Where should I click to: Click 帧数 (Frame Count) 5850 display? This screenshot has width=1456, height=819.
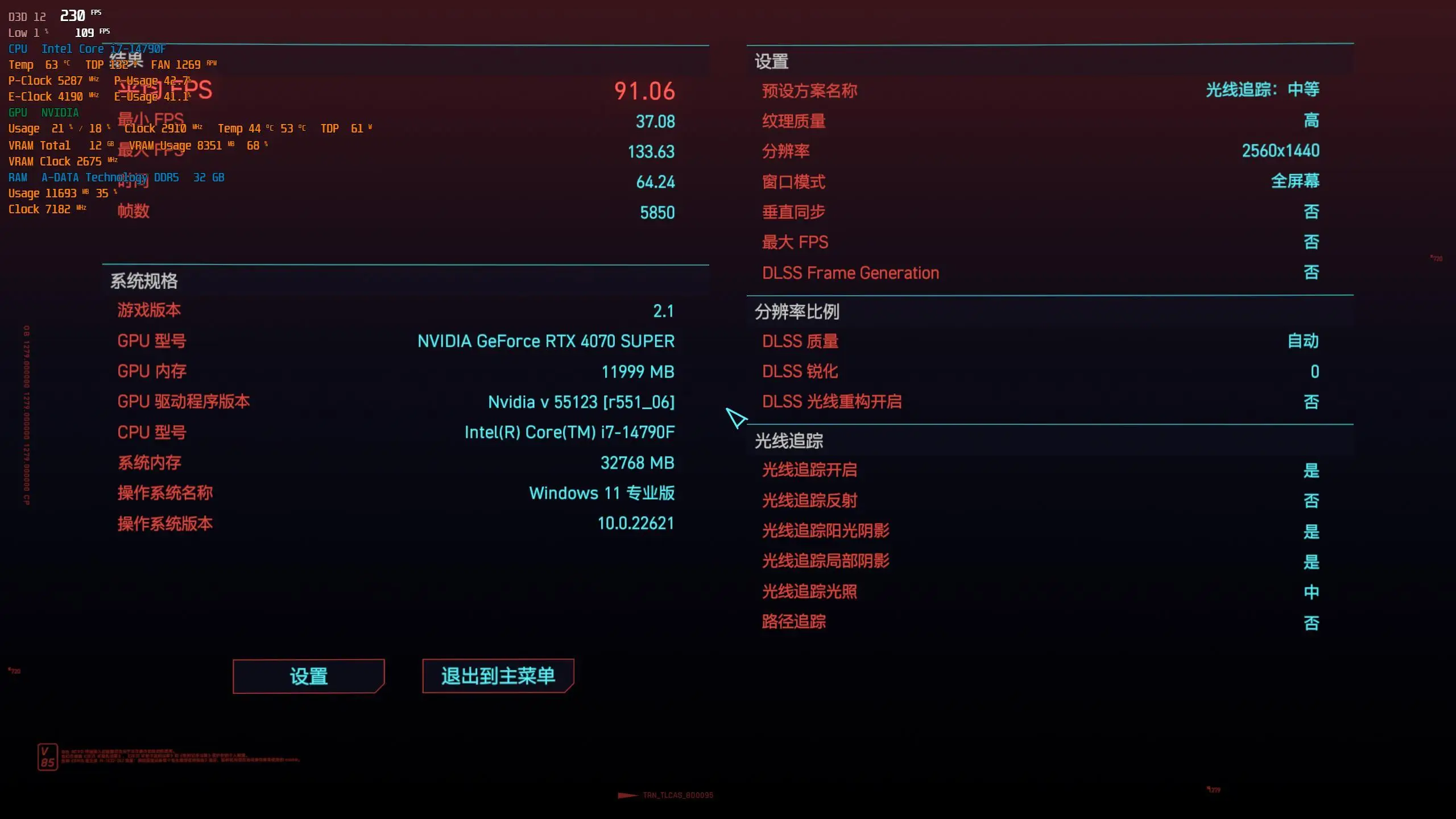[x=656, y=212]
